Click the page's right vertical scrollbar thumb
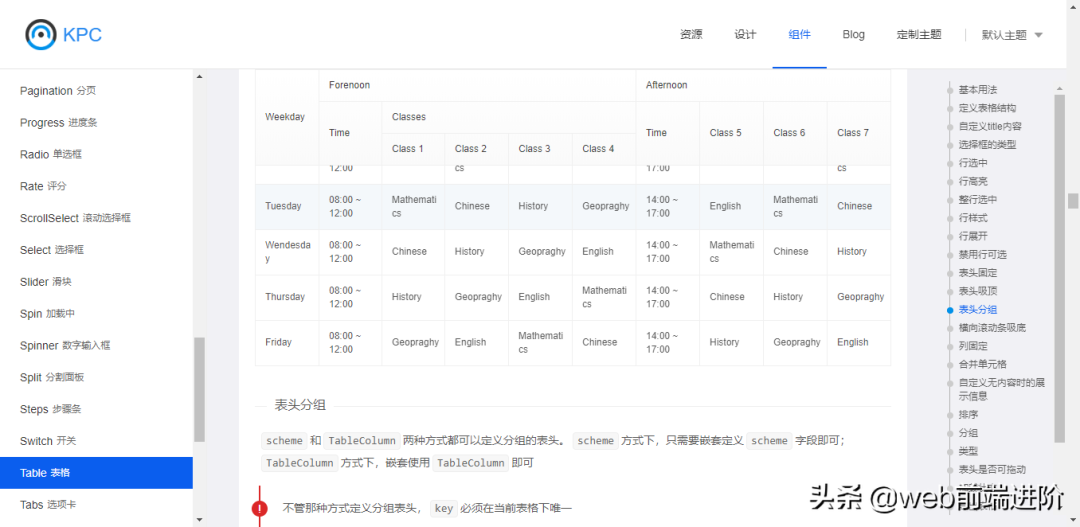Screen dimensions: 1080x527 tap(1073, 201)
